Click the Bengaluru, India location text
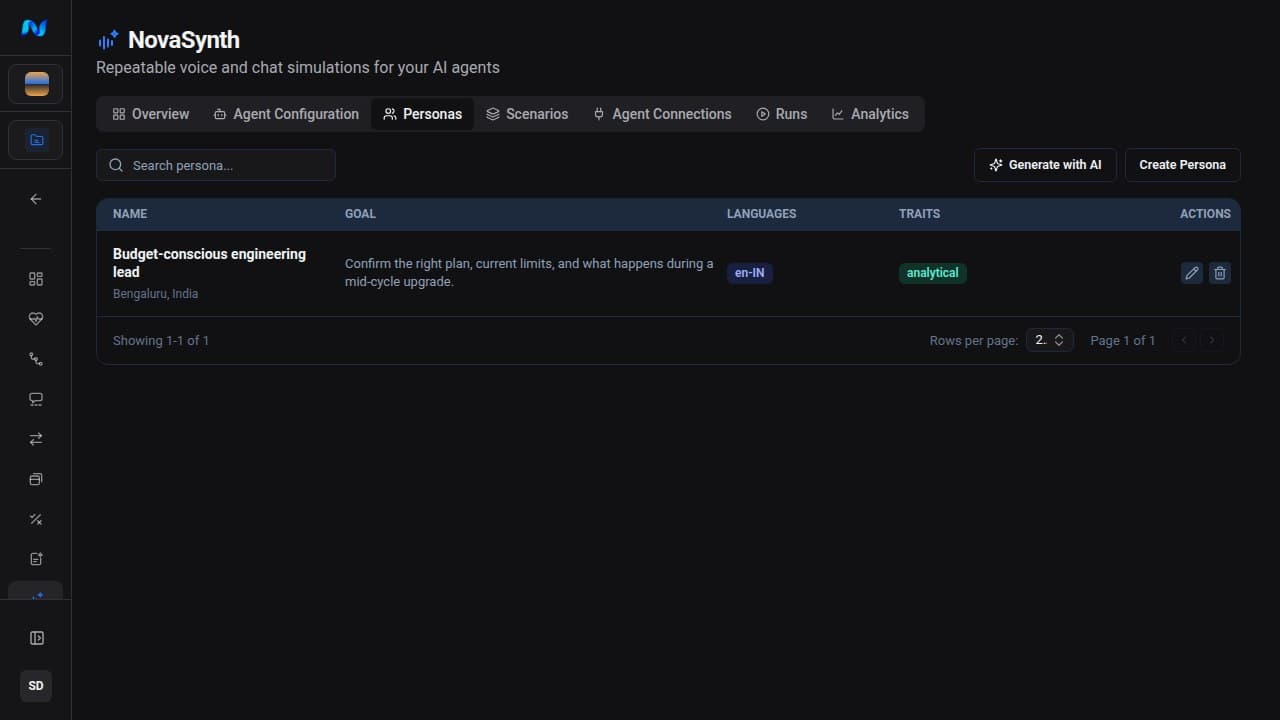The width and height of the screenshot is (1280, 720). (155, 294)
